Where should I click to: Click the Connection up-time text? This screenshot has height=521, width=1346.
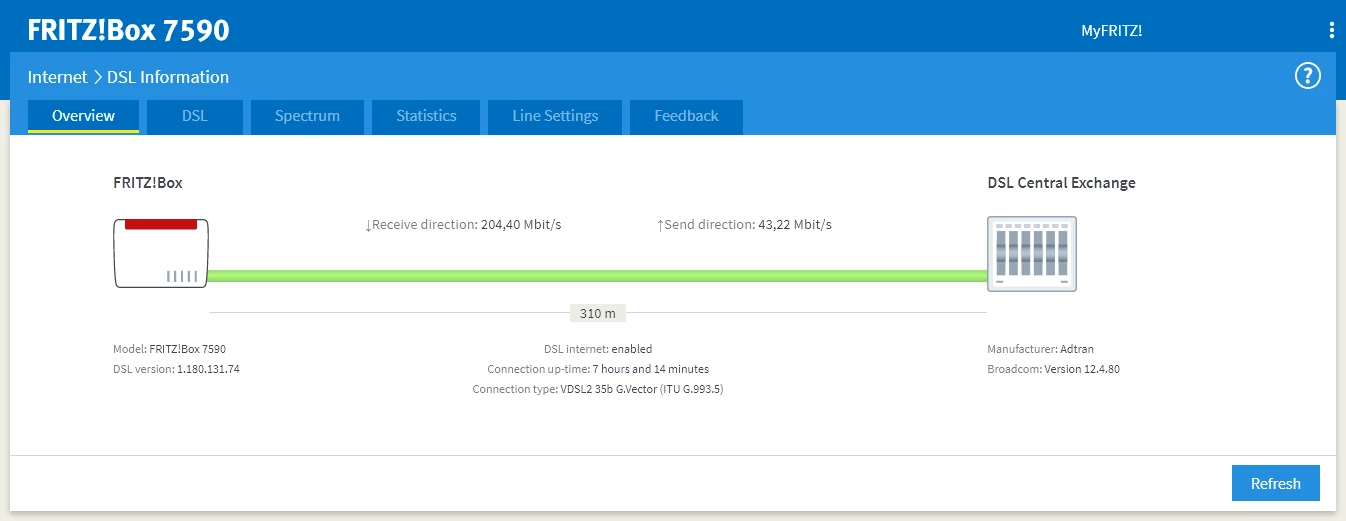point(598,369)
